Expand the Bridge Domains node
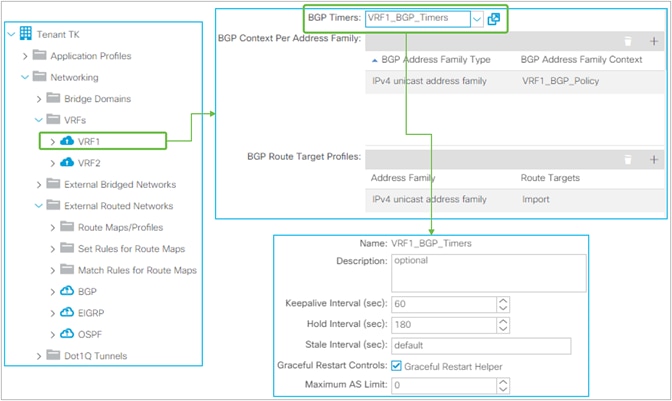Image resolution: width=672 pixels, height=401 pixels. (x=39, y=99)
